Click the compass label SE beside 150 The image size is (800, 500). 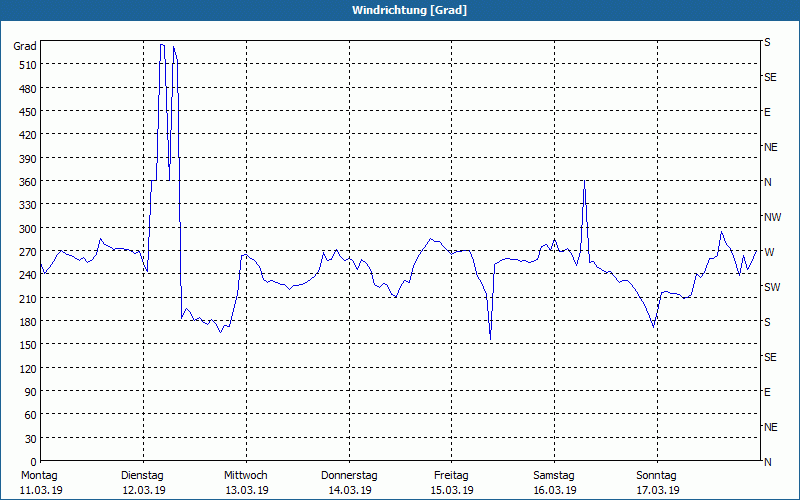coord(770,357)
